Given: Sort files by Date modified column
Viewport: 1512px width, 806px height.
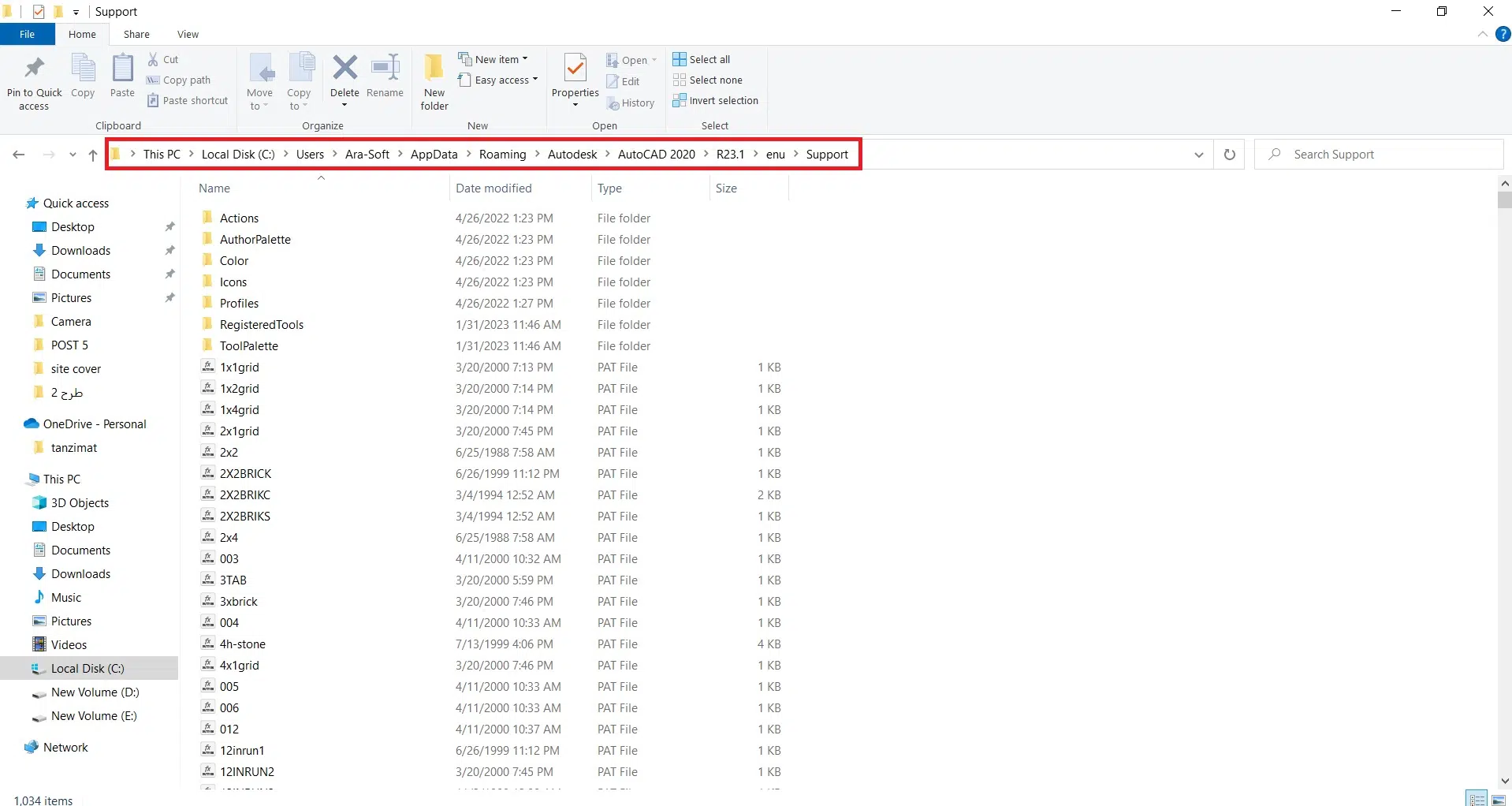Looking at the screenshot, I should point(493,188).
